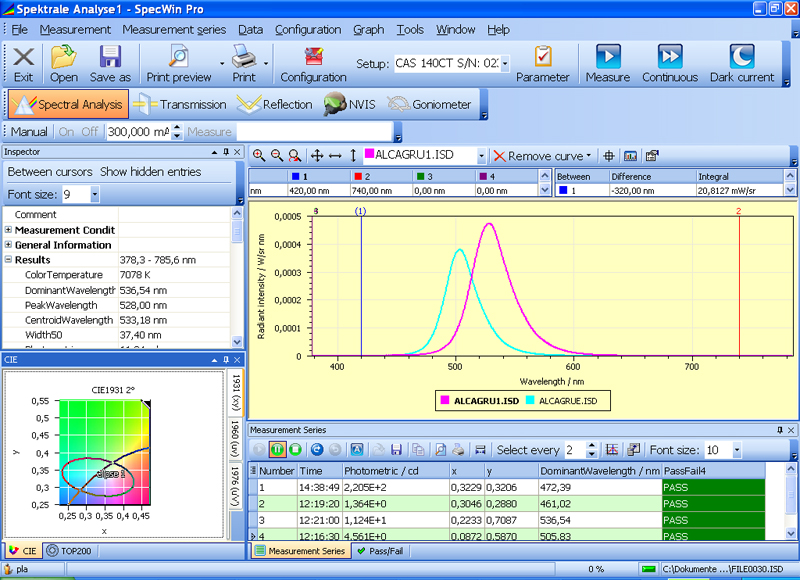The width and height of the screenshot is (800, 580).
Task: Open the Configuration toolbox icon
Action: pos(313,57)
